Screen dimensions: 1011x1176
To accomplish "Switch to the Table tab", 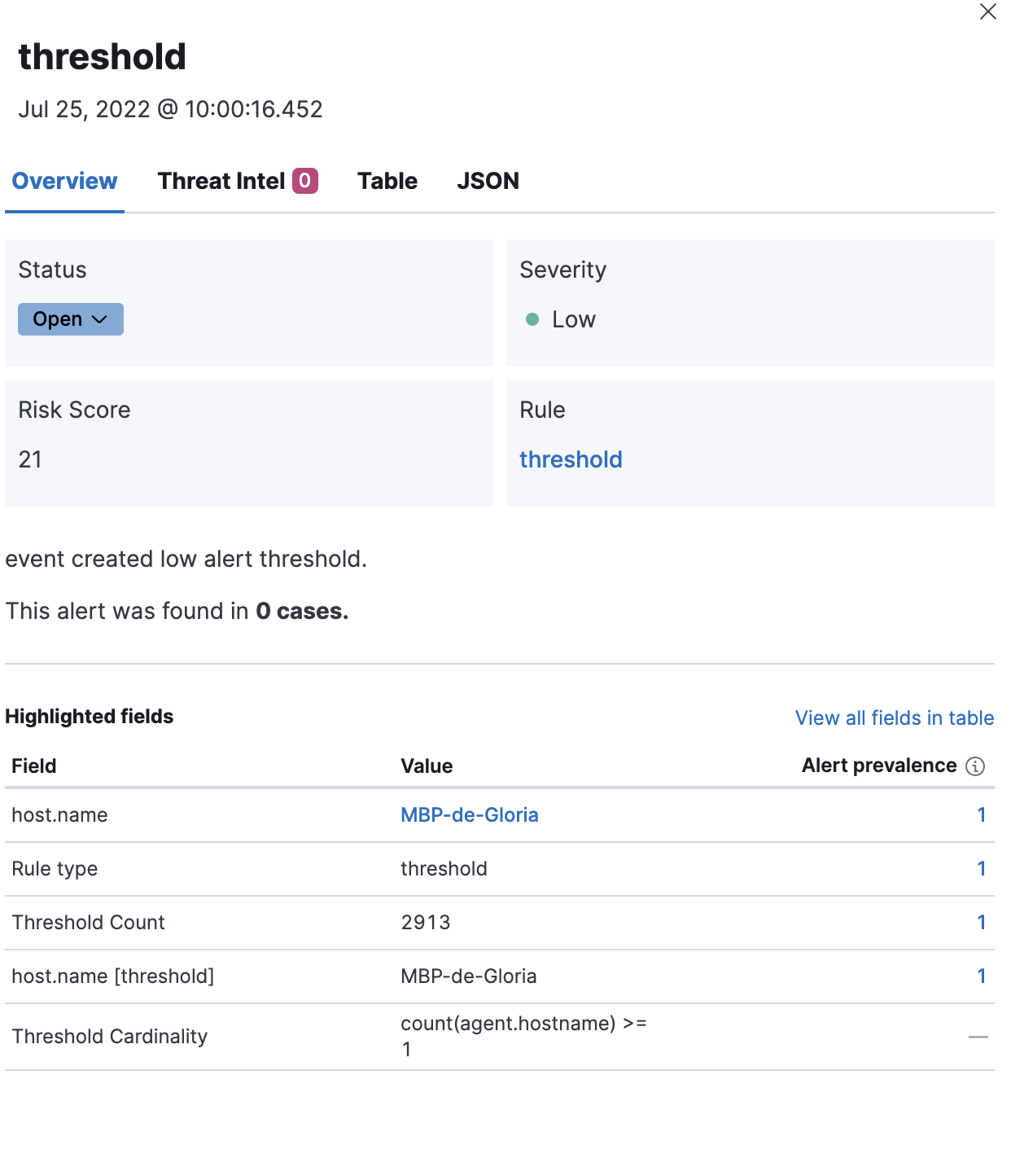I will pyautogui.click(x=387, y=181).
